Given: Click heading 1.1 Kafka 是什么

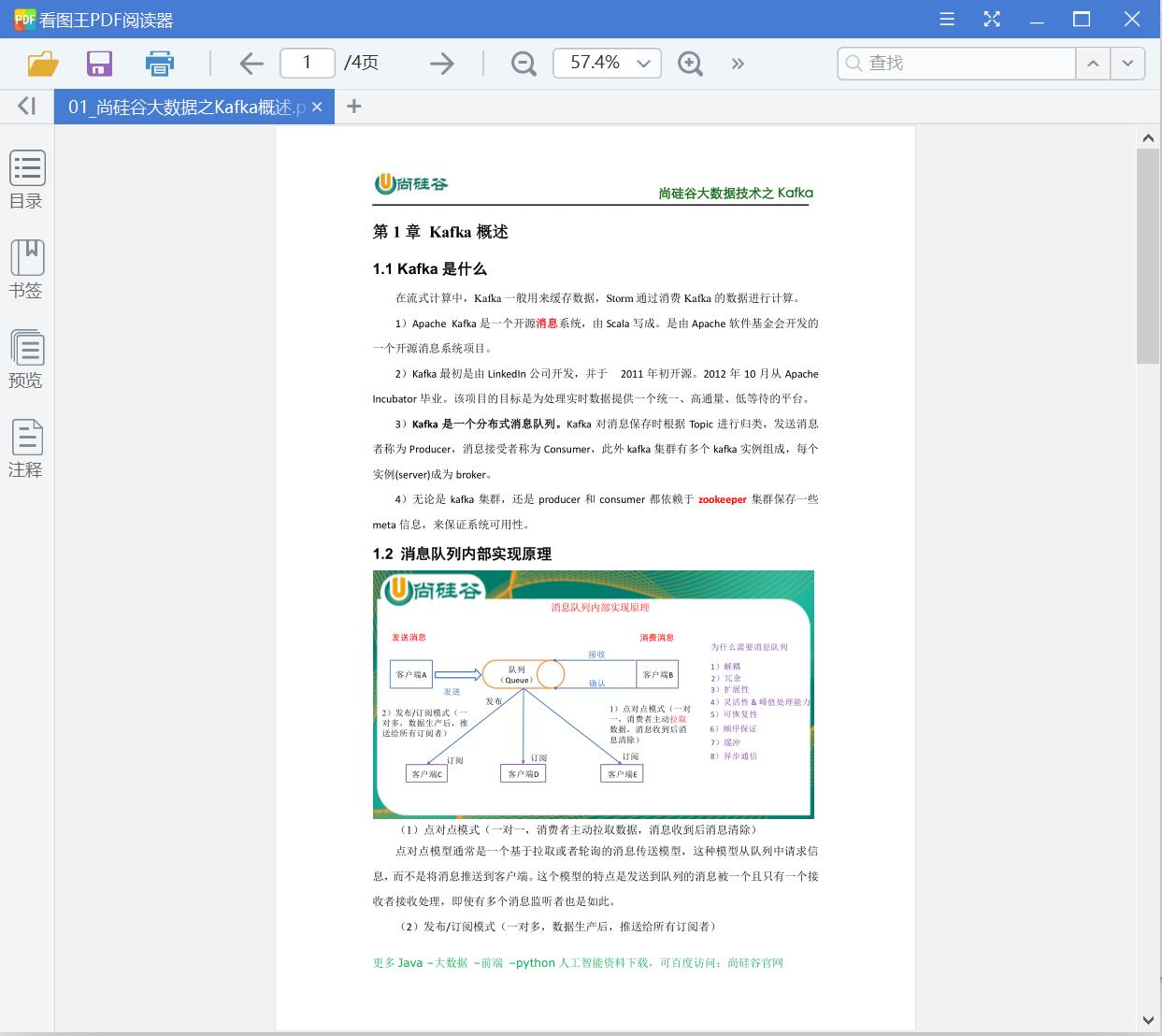Looking at the screenshot, I should pos(430,269).
